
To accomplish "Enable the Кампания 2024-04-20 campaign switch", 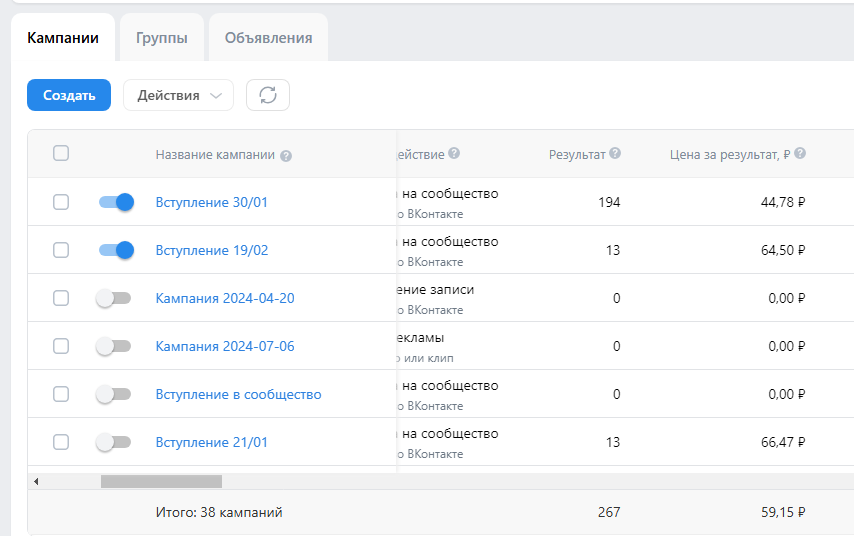I will (114, 298).
